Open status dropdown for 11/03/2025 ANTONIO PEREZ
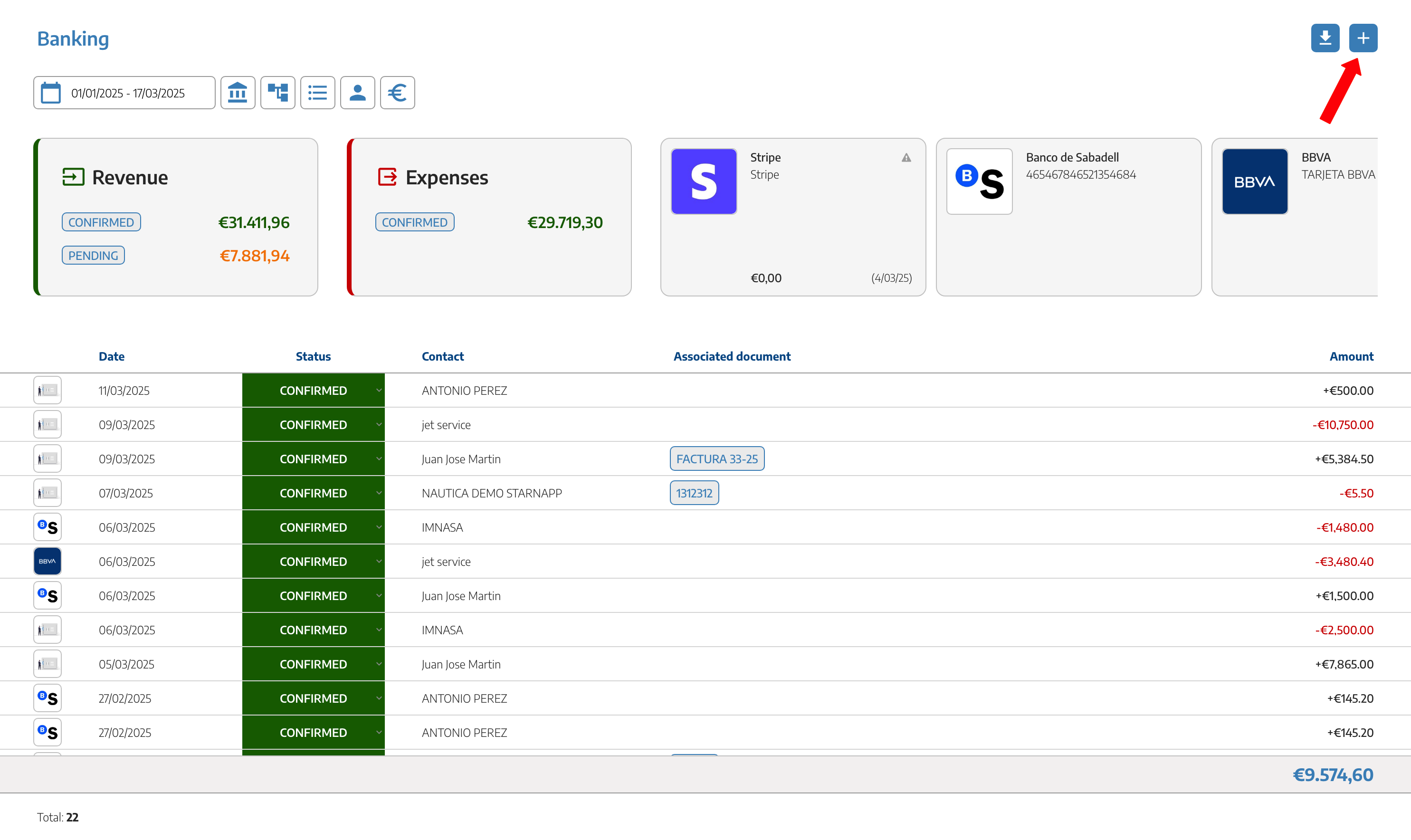The image size is (1411, 840). click(313, 391)
